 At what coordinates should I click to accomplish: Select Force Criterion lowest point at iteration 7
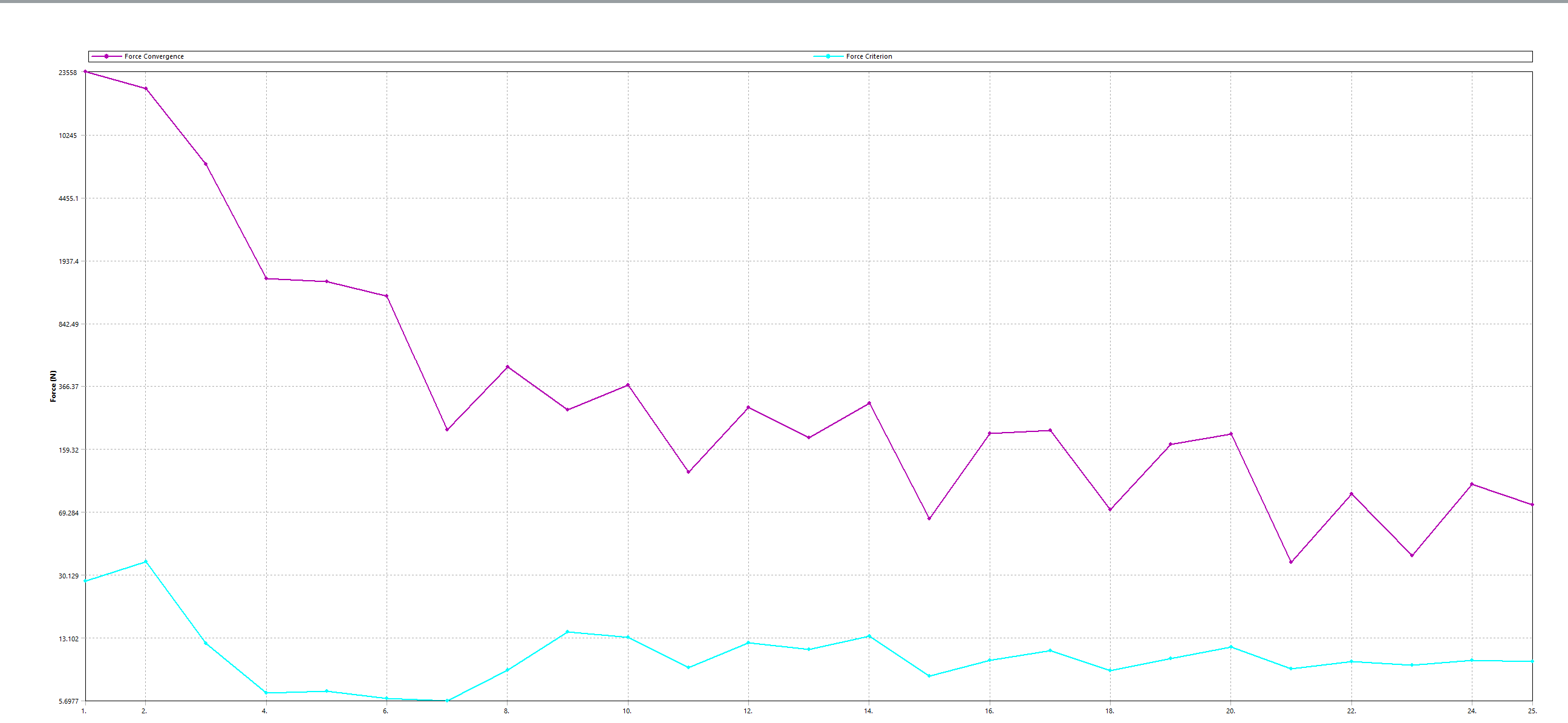[447, 701]
